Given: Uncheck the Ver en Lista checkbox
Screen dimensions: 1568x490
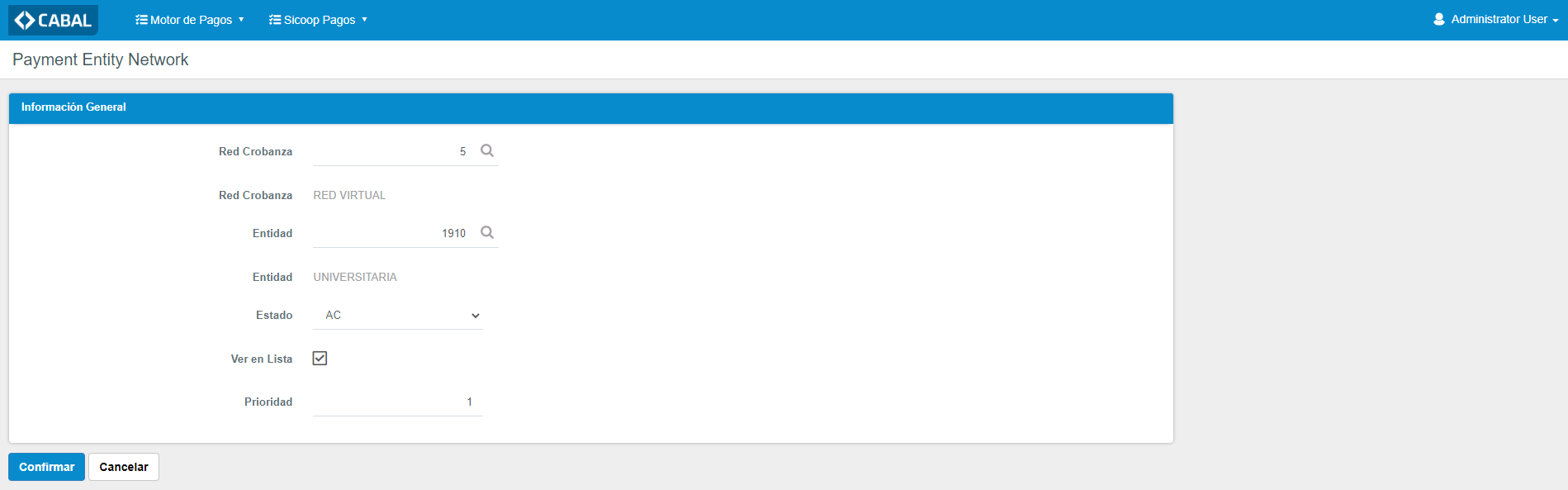Looking at the screenshot, I should [x=320, y=358].
